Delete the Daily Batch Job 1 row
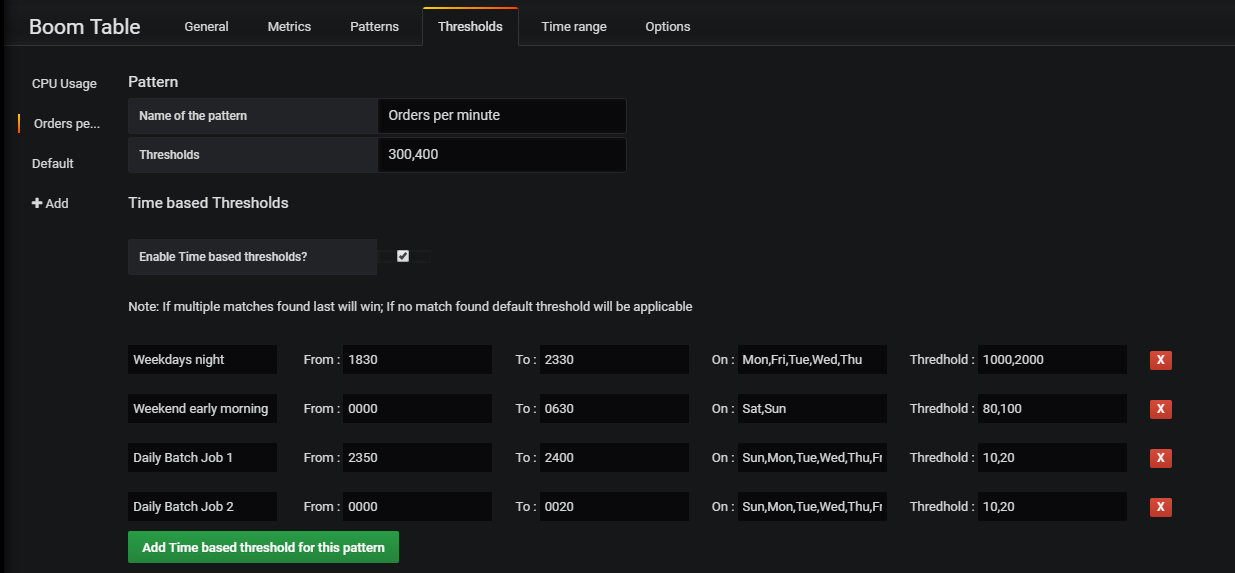The image size is (1235, 573). (1160, 458)
